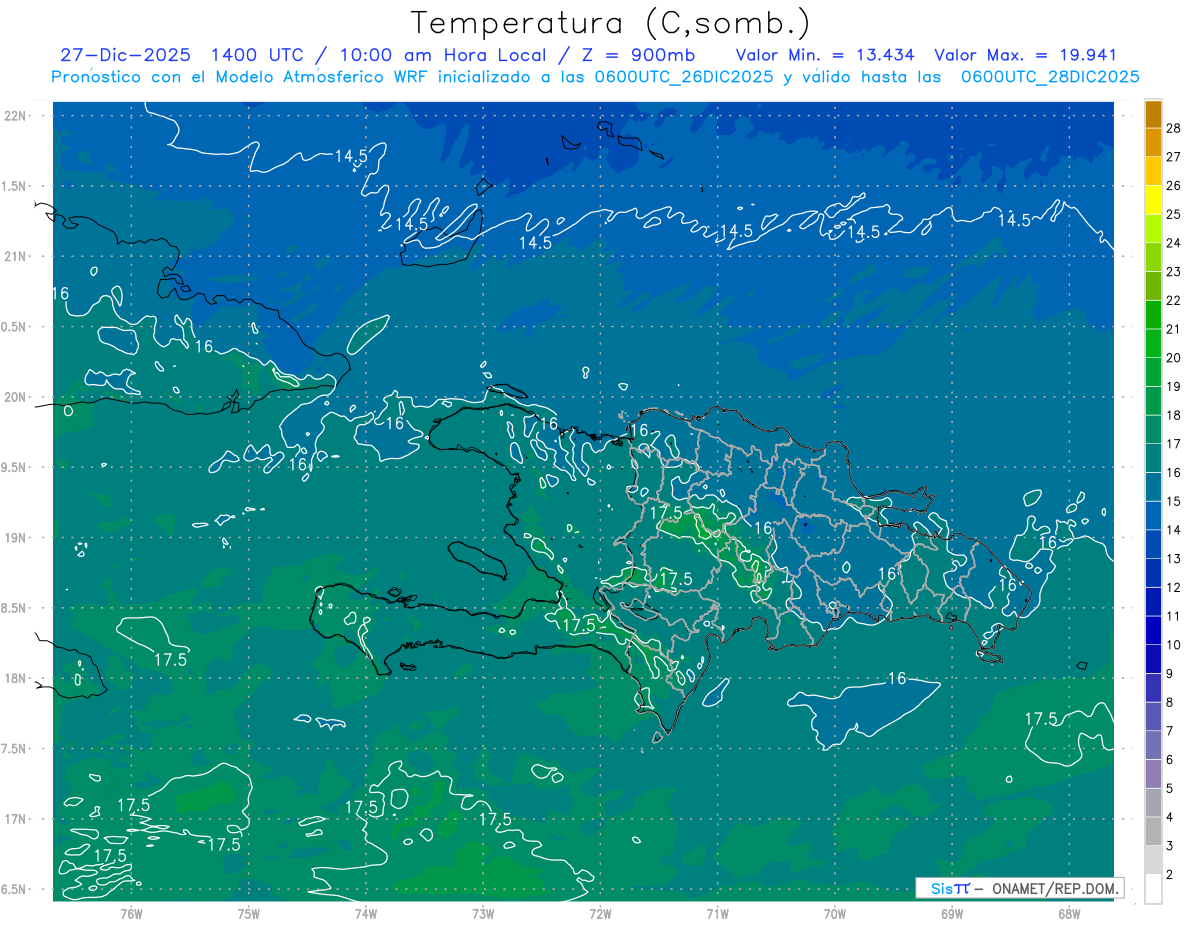Click the "18N" latitude axis label

(15, 679)
